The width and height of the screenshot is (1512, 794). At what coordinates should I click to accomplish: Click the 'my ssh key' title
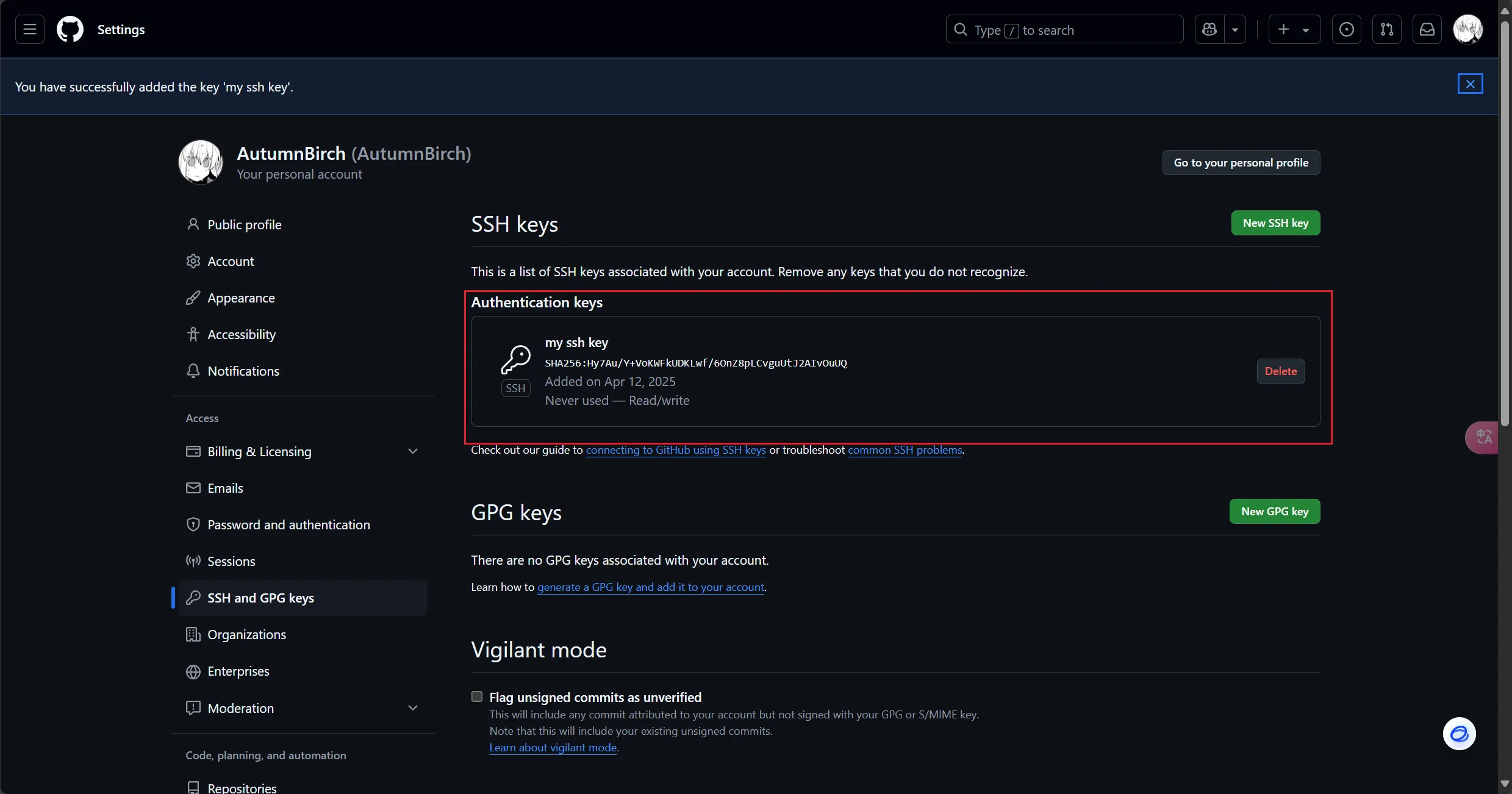tap(576, 343)
